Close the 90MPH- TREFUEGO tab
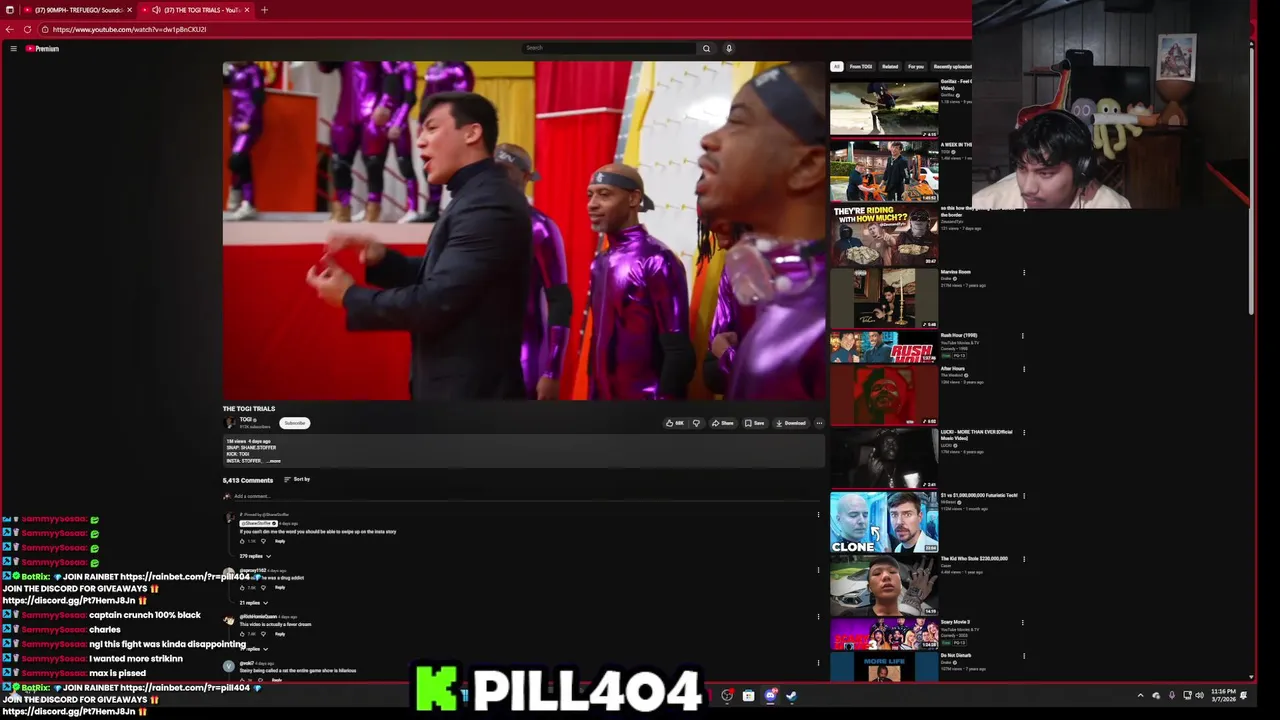 pos(129,10)
